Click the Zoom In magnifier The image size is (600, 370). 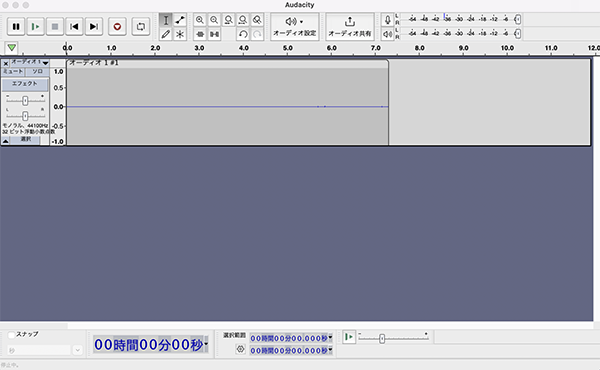[199, 20]
